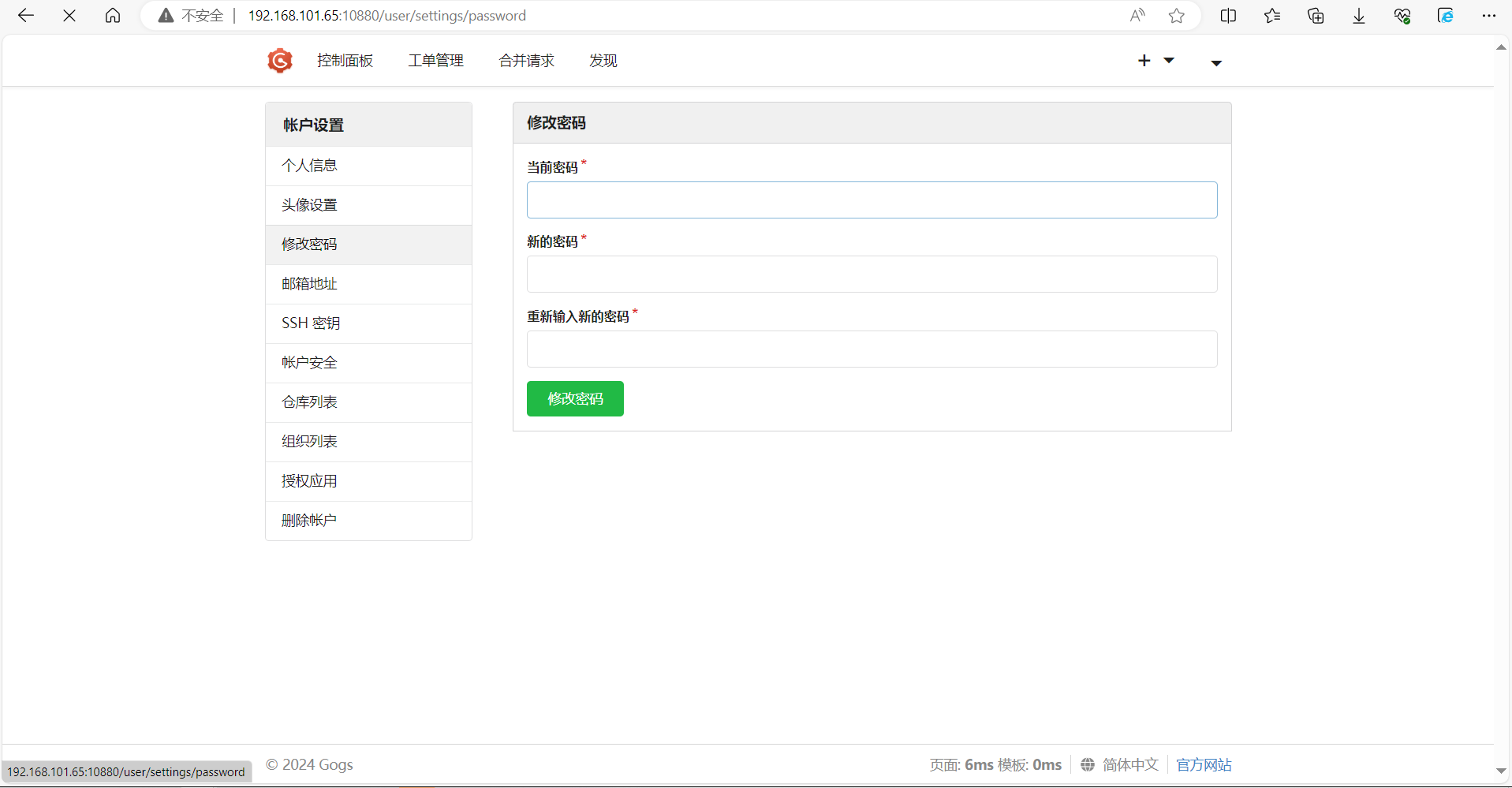This screenshot has width=1512, height=788.
Task: Click the 简体中文 language selector
Action: [x=1130, y=764]
